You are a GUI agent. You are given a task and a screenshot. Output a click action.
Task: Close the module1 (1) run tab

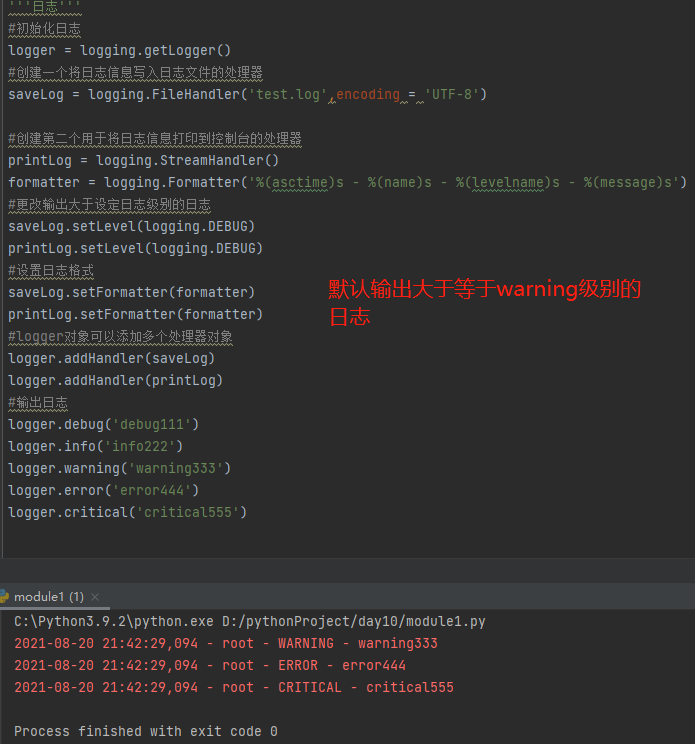pyautogui.click(x=95, y=597)
